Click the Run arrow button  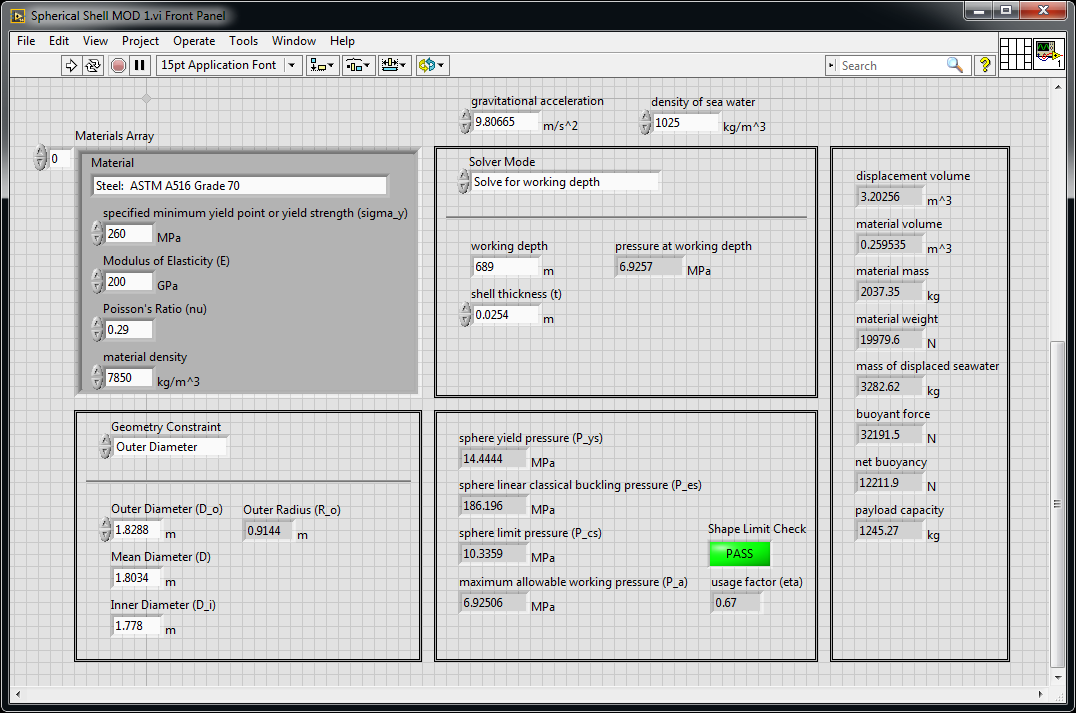click(x=71, y=65)
